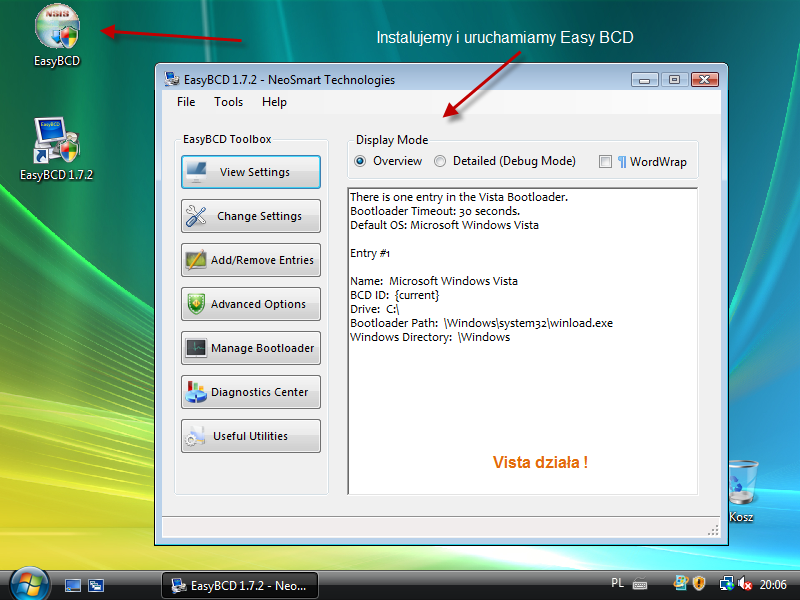Click the security shield tray icon

point(698,583)
